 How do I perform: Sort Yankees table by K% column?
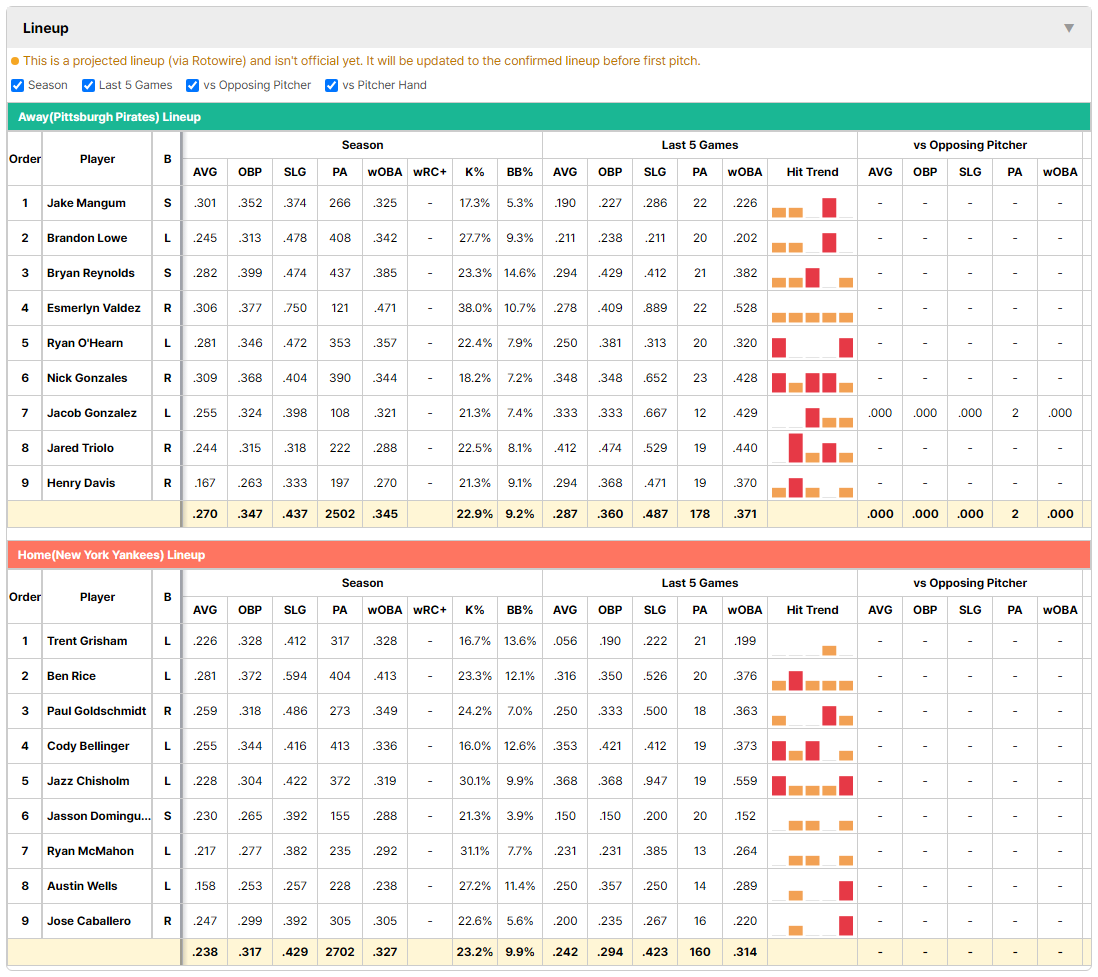point(475,610)
